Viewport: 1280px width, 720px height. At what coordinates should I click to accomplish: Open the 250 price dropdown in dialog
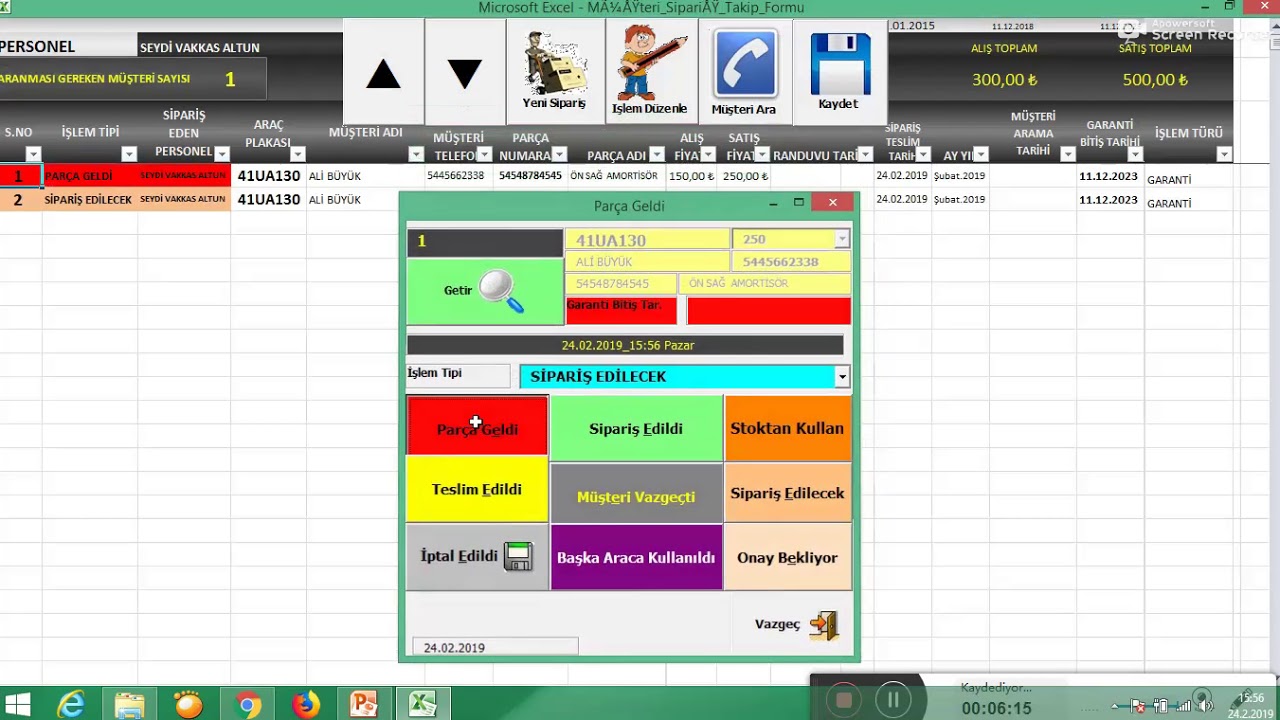point(842,239)
